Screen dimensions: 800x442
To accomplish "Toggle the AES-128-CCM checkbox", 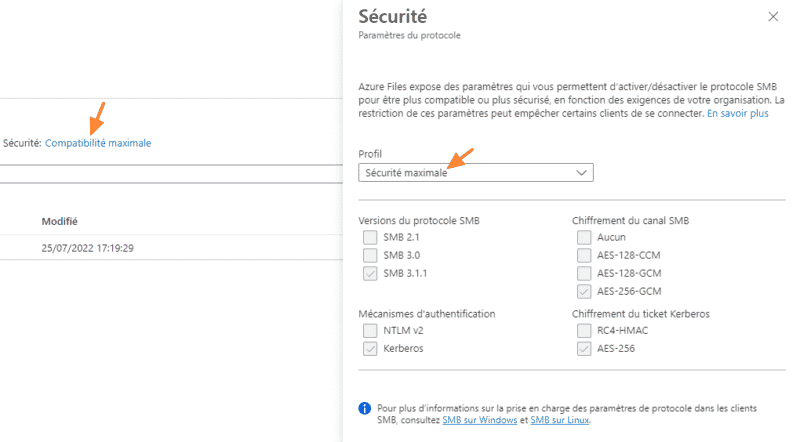I will point(584,255).
